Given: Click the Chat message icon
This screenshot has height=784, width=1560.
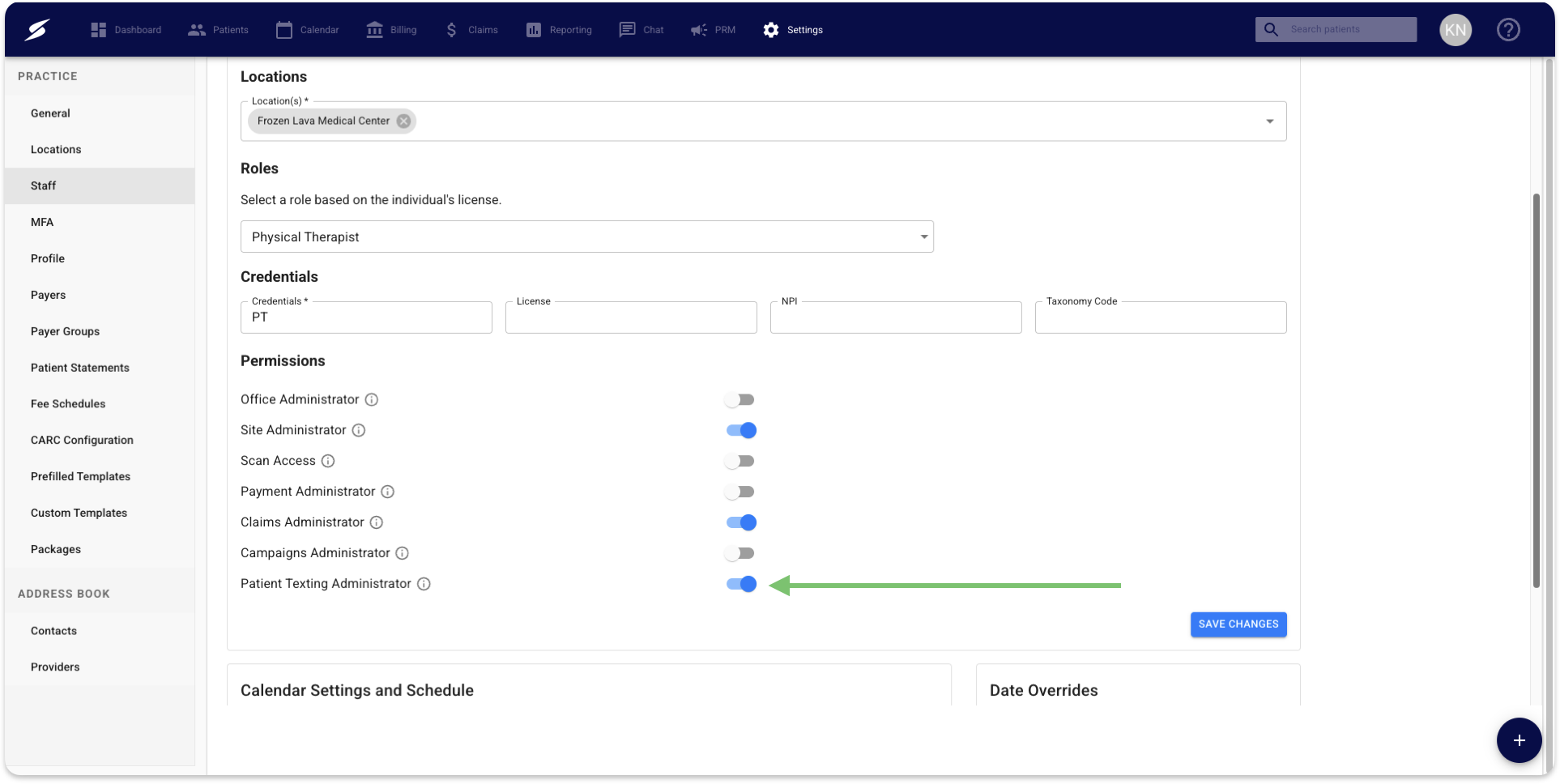Looking at the screenshot, I should (627, 30).
